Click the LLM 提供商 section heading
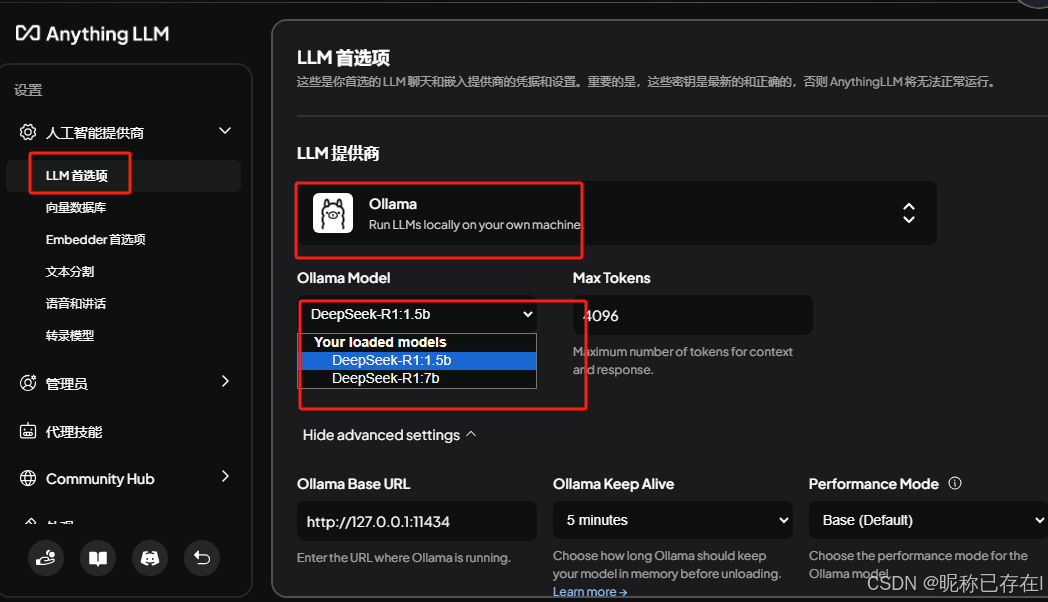The image size is (1048, 602). 338,154
